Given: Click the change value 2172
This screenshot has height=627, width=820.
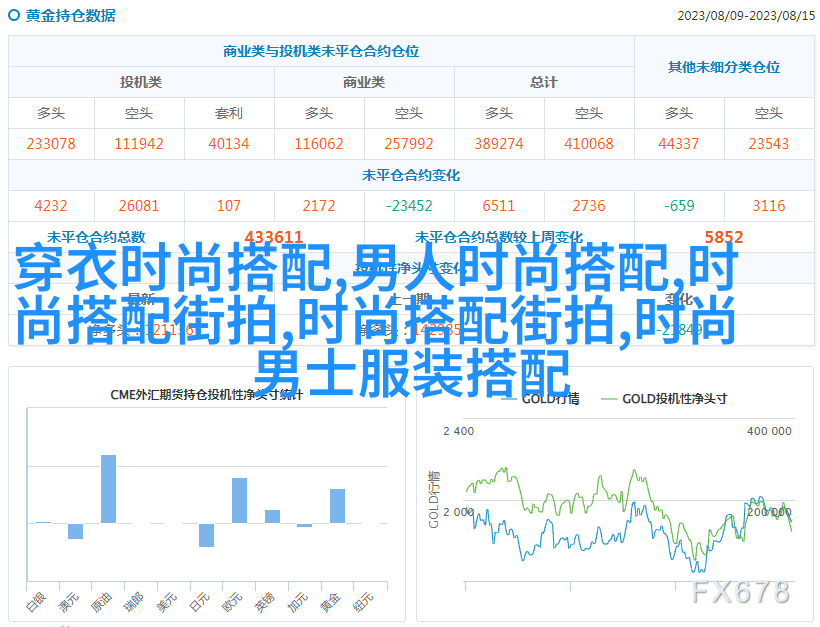Looking at the screenshot, I should [x=318, y=206].
